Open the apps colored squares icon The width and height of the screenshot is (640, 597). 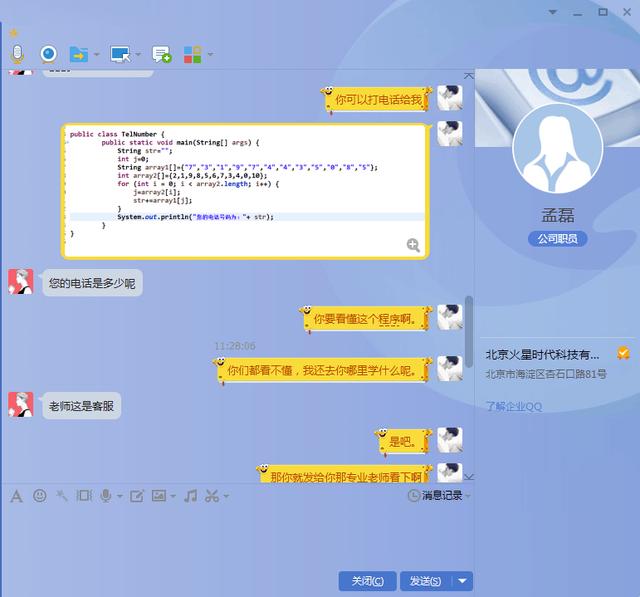click(x=192, y=54)
